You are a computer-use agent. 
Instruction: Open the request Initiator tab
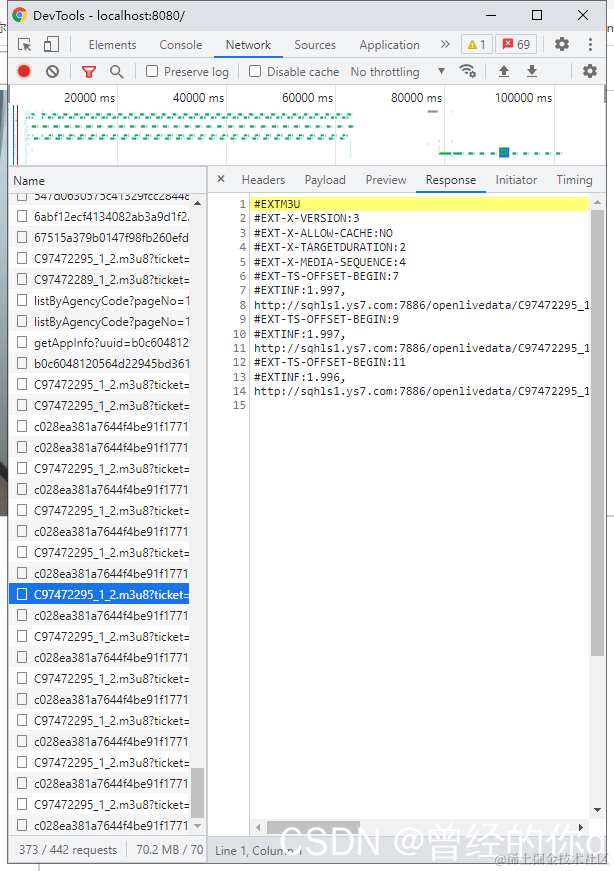click(x=516, y=180)
